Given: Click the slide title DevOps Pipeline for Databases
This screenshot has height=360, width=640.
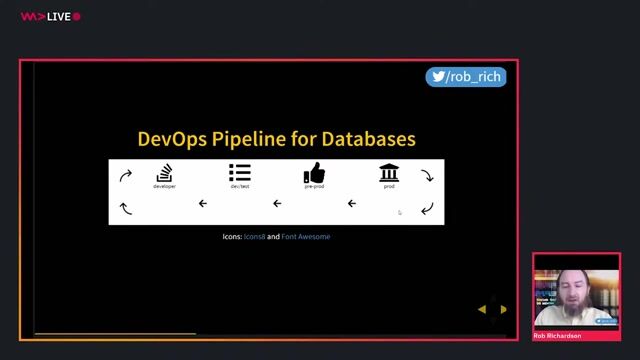Looking at the screenshot, I should [x=276, y=139].
